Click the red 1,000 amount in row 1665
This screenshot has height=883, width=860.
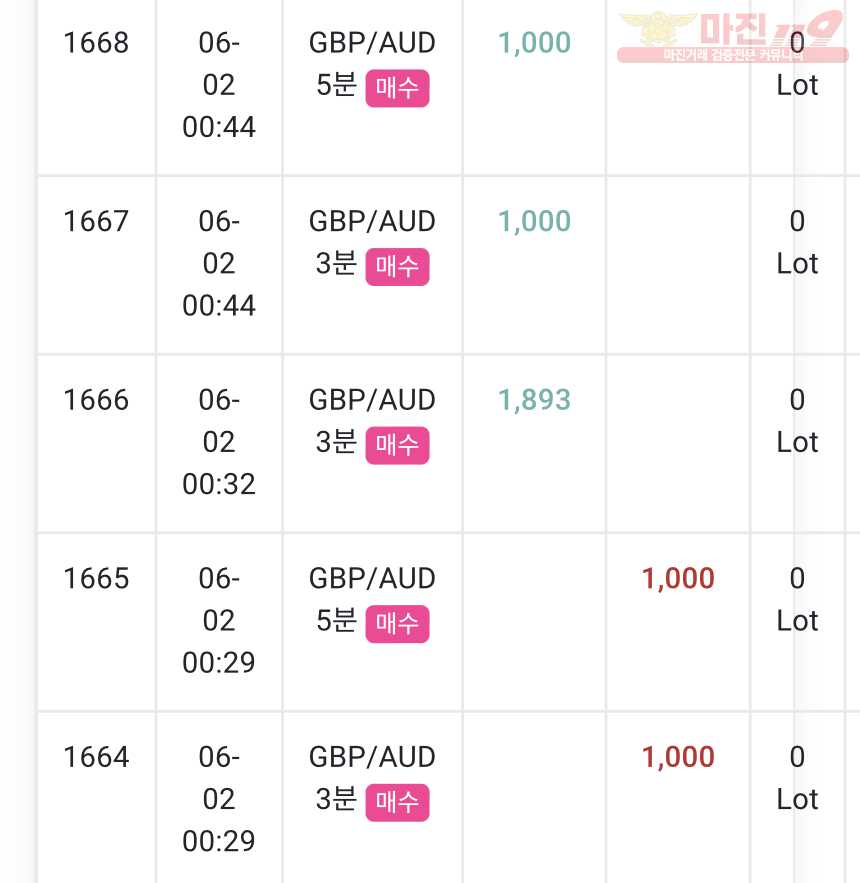click(x=678, y=579)
